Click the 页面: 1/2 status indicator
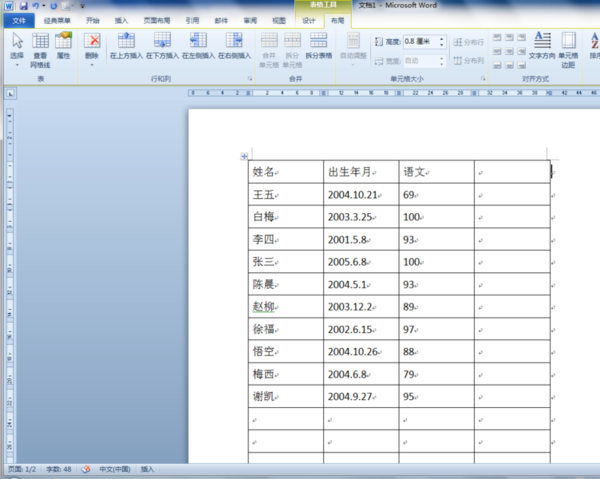 click(x=22, y=469)
